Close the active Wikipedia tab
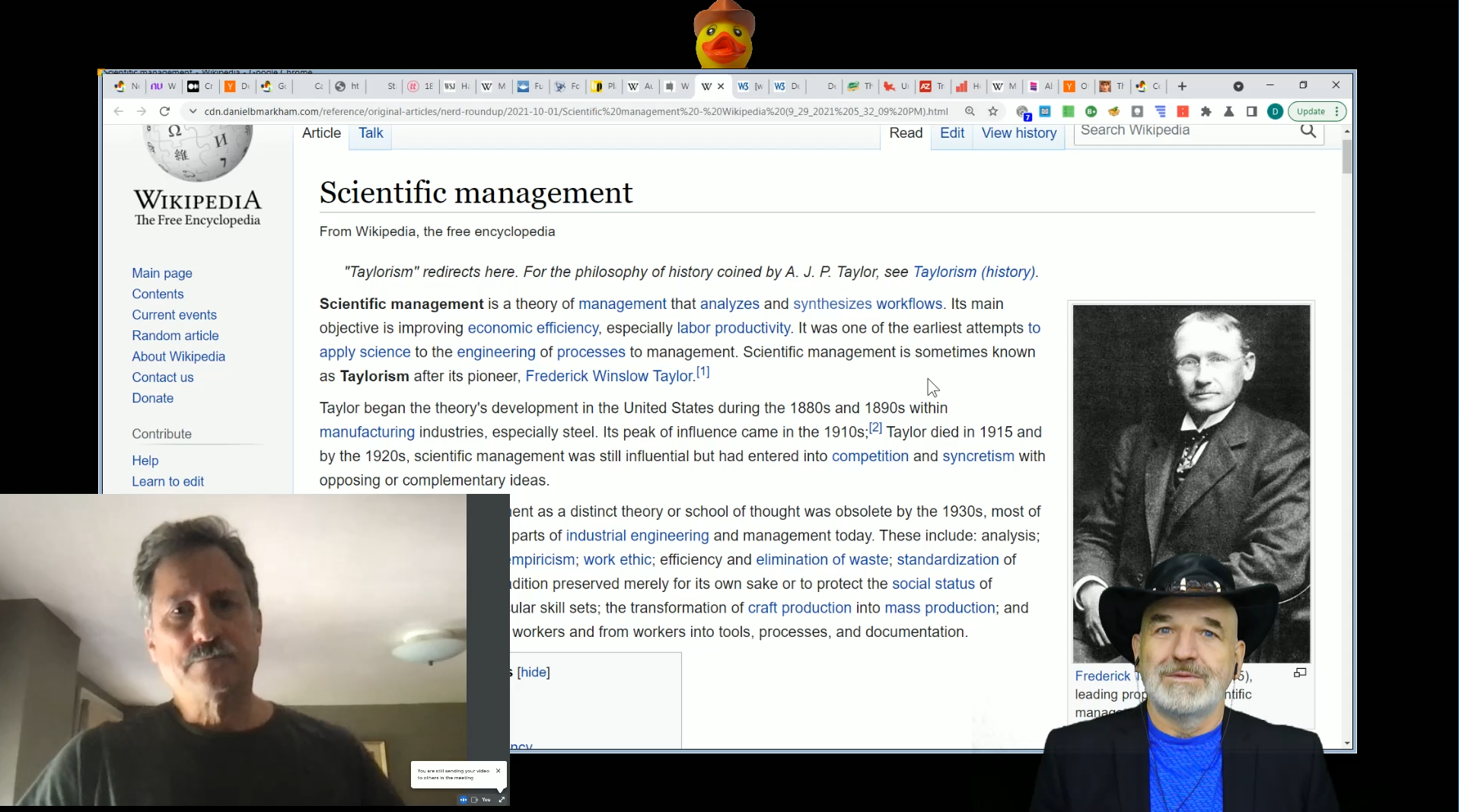Screen dimensions: 1459x812 721,86
